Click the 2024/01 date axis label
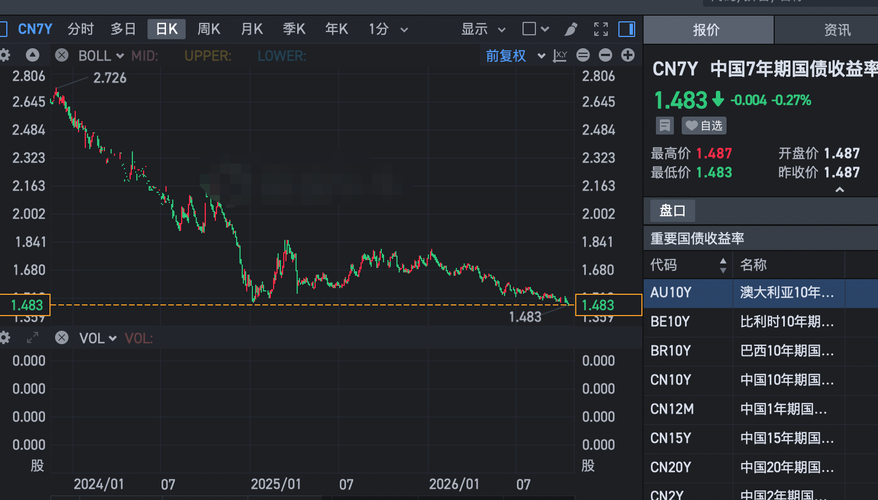This screenshot has width=878, height=500. point(99,484)
